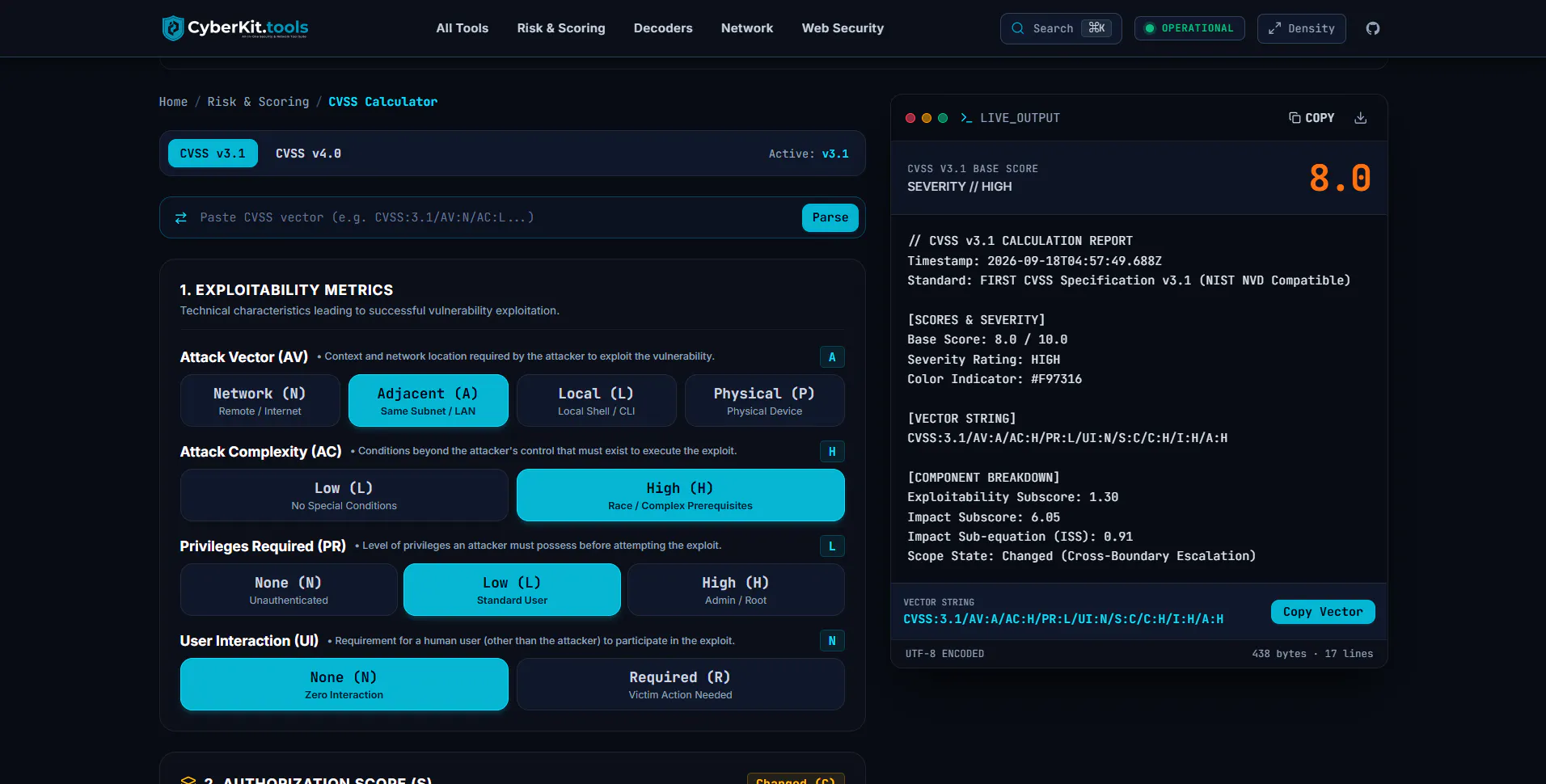The height and width of the screenshot is (784, 1546).
Task: Click the SEVERITY // HIGH label
Action: 959,187
